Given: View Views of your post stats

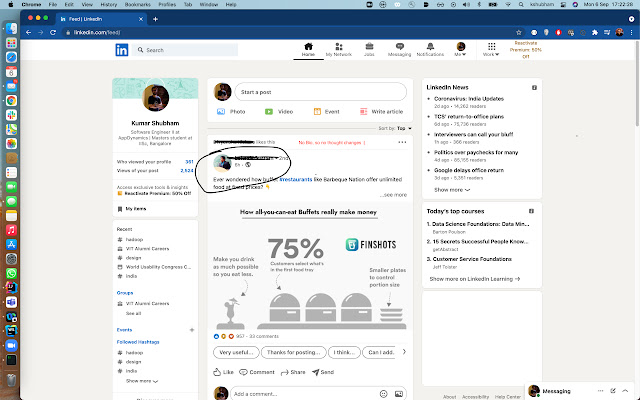Looking at the screenshot, I should (155, 171).
